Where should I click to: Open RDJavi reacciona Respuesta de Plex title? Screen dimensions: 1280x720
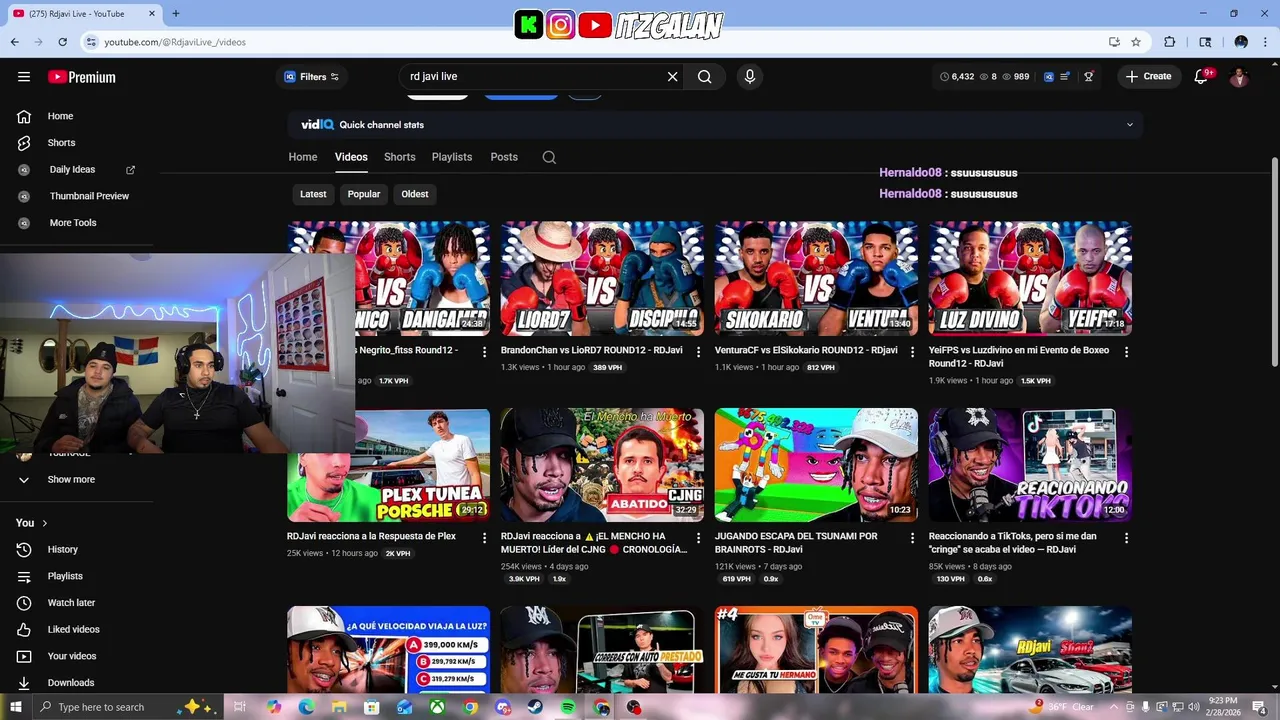[x=371, y=537]
